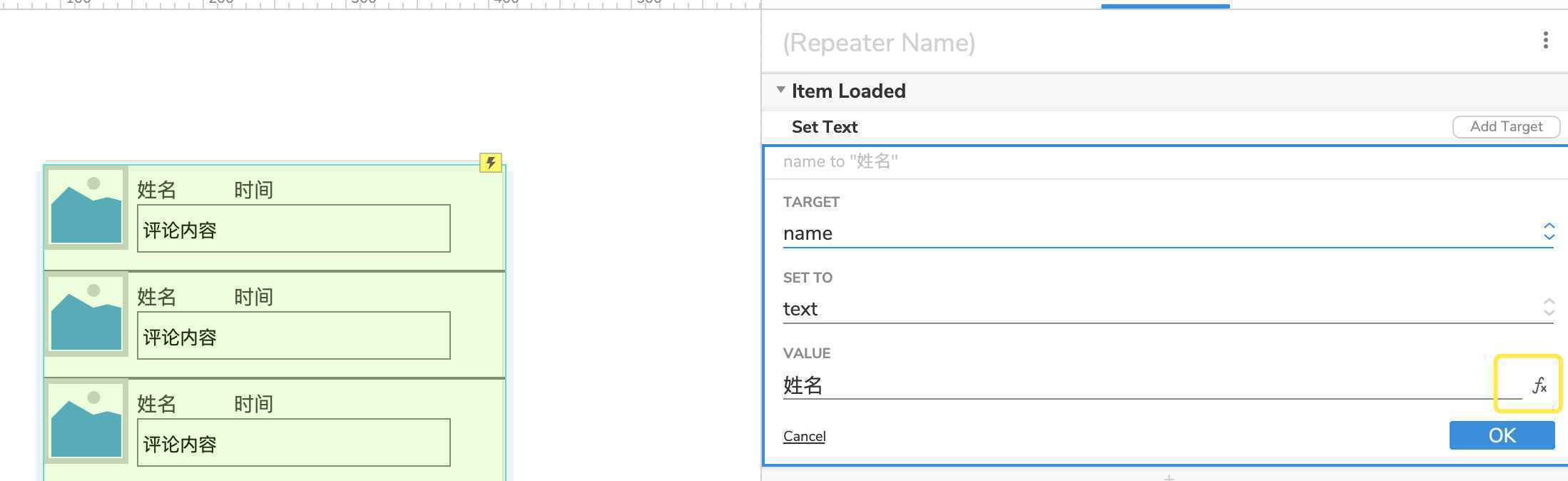This screenshot has height=481, width=1568.
Task: Click 姓名 label in second repeater row
Action: [157, 297]
